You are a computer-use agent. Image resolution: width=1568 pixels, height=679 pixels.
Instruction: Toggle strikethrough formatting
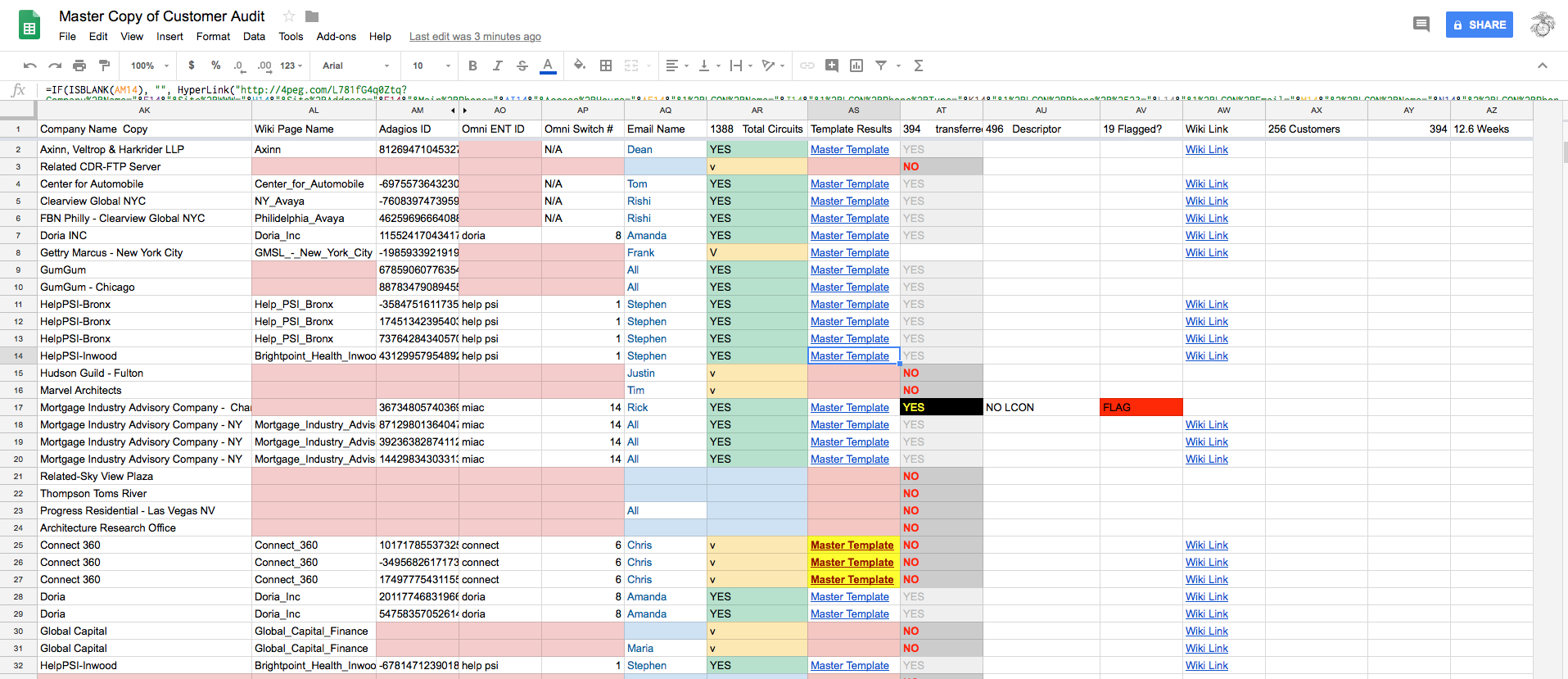[x=522, y=66]
